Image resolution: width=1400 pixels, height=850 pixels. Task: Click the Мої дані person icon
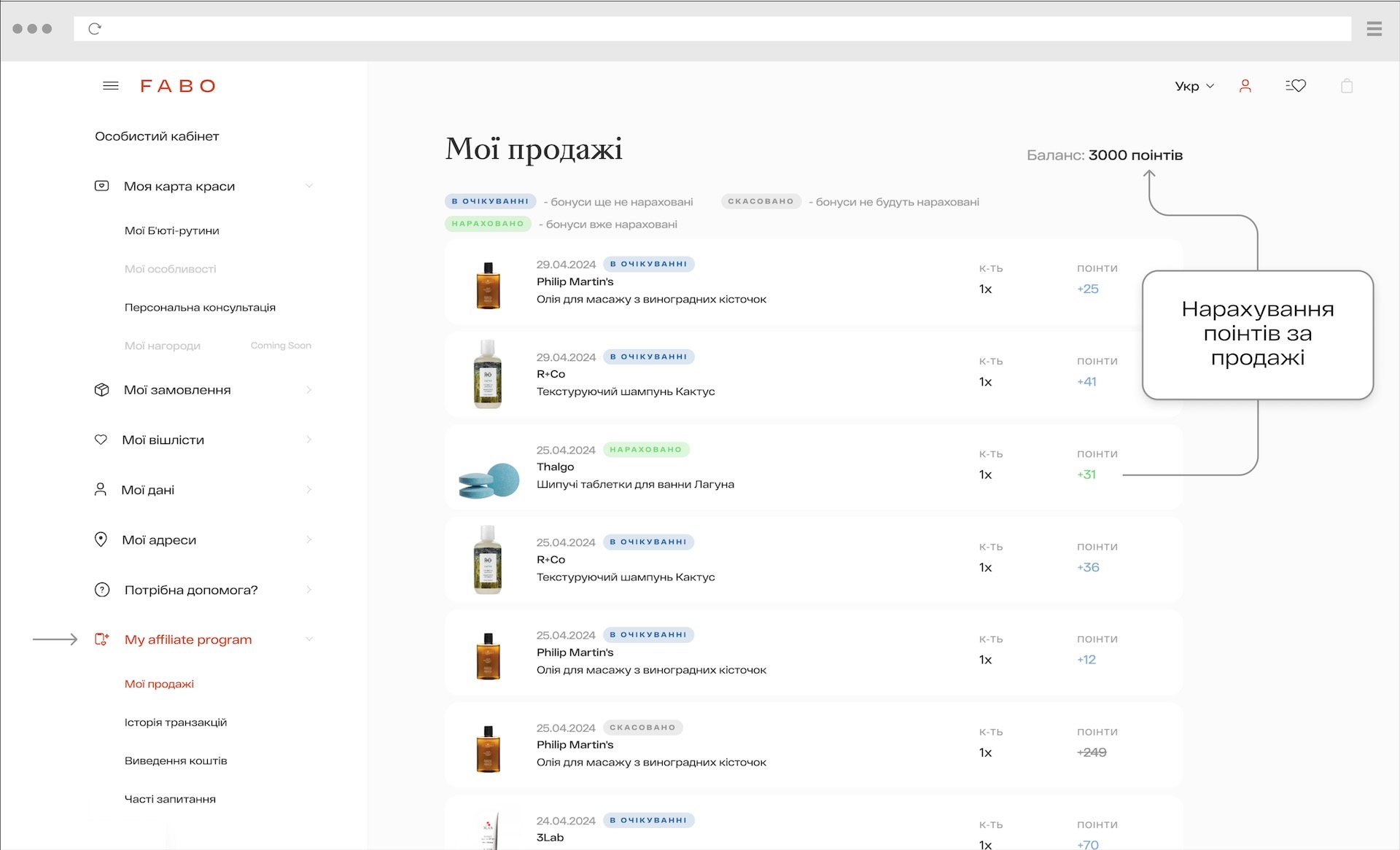click(101, 490)
